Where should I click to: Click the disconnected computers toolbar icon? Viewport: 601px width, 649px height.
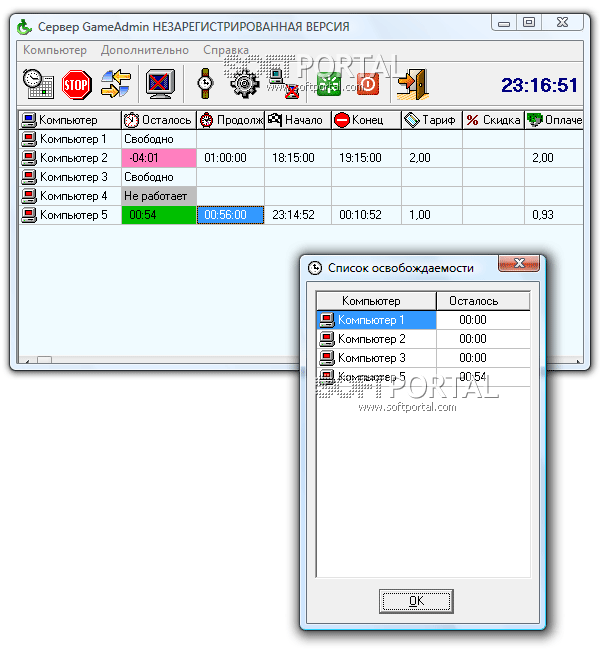(x=284, y=84)
